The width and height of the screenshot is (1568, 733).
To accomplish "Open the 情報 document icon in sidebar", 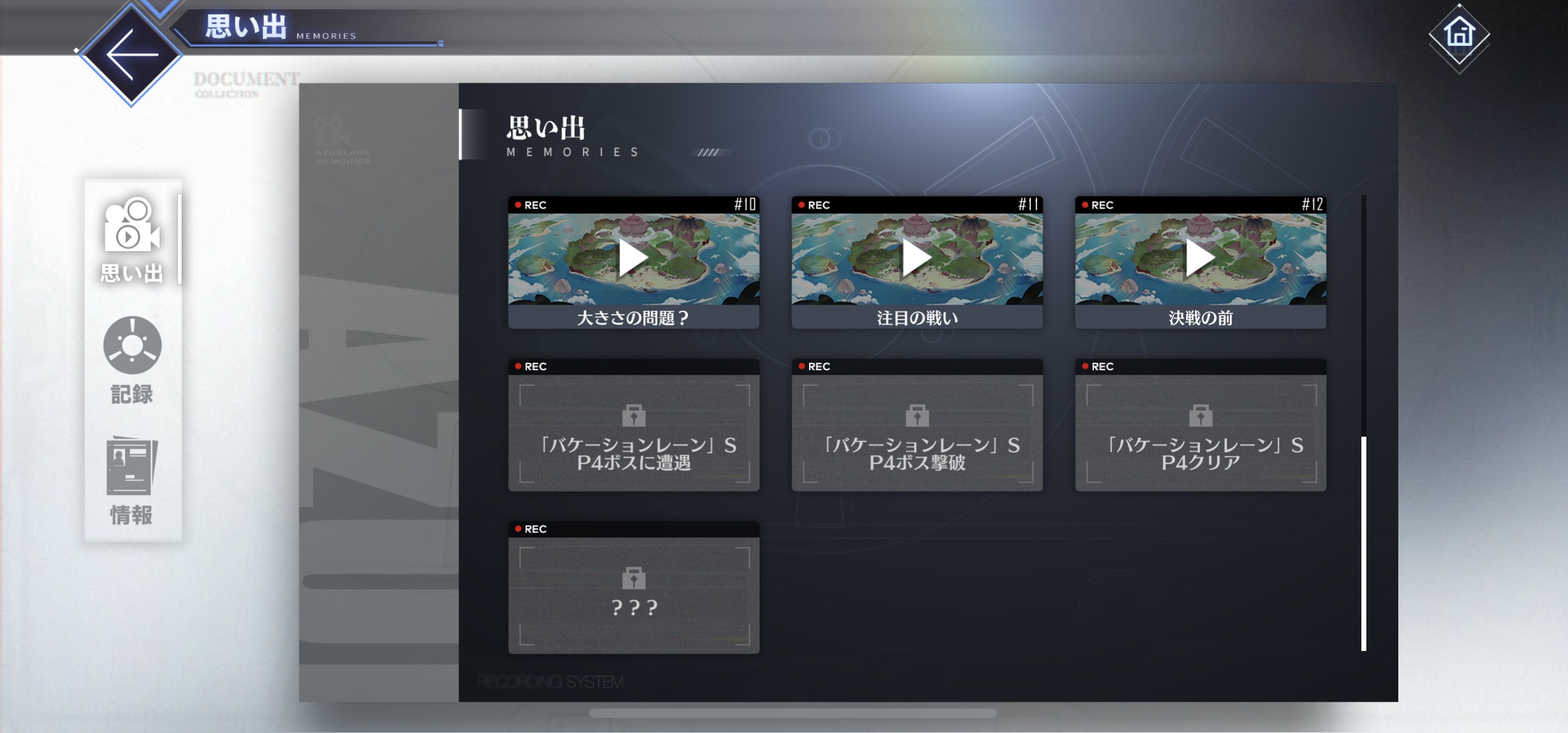I will 132,465.
